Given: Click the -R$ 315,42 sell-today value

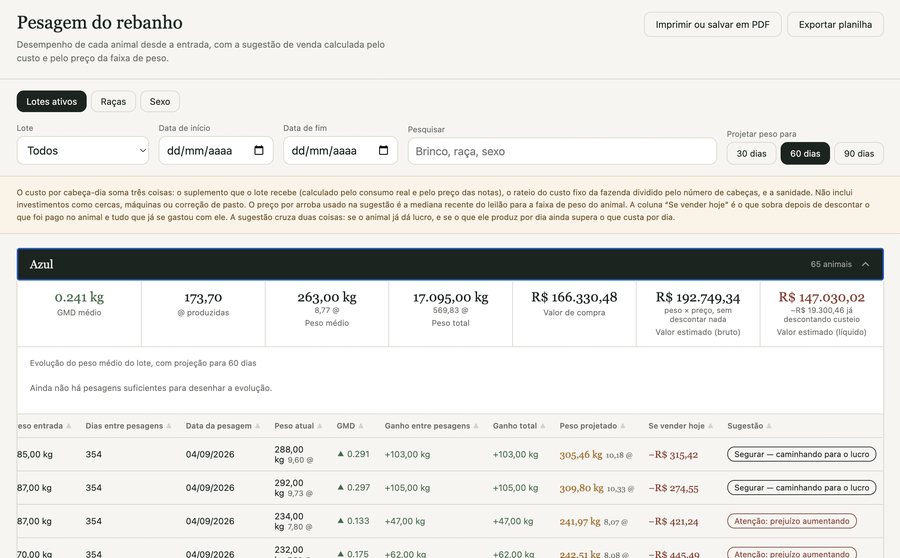Looking at the screenshot, I should click(x=673, y=455).
